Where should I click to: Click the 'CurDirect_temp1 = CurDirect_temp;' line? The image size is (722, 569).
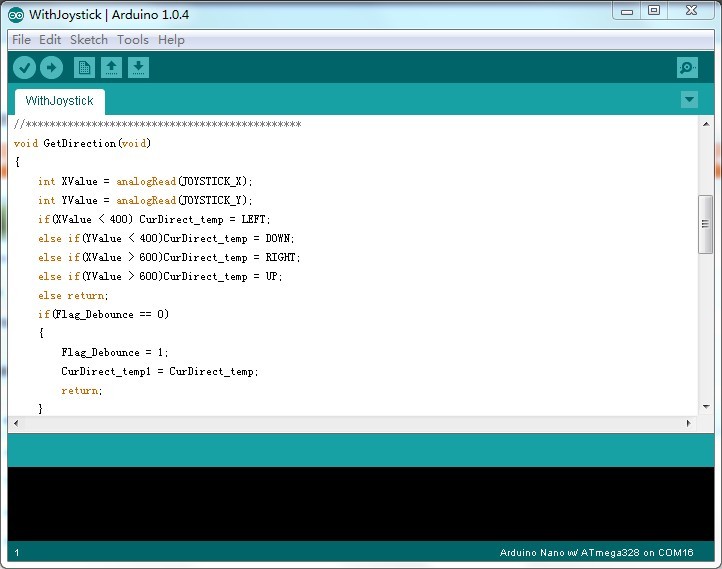pos(160,372)
